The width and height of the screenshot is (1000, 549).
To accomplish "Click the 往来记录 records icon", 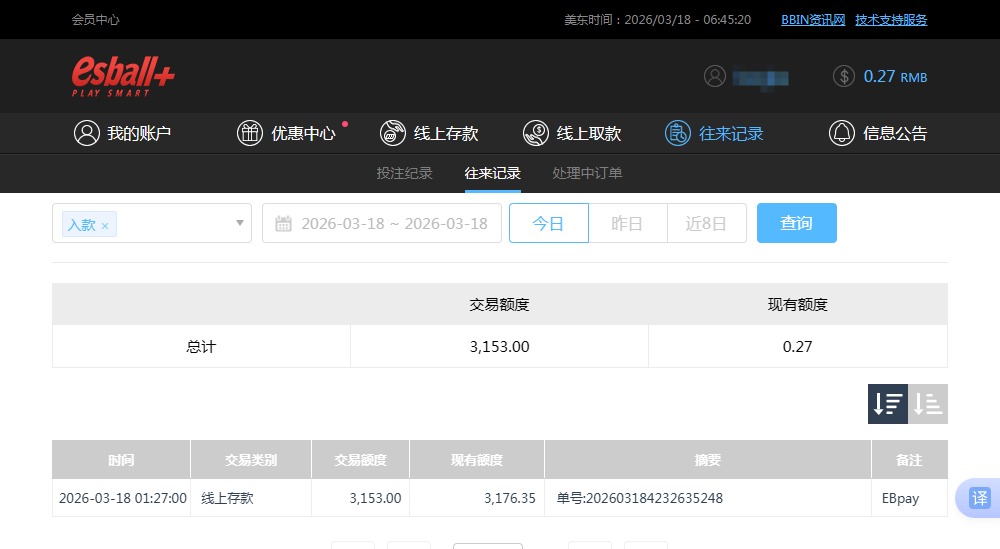I will coord(678,133).
